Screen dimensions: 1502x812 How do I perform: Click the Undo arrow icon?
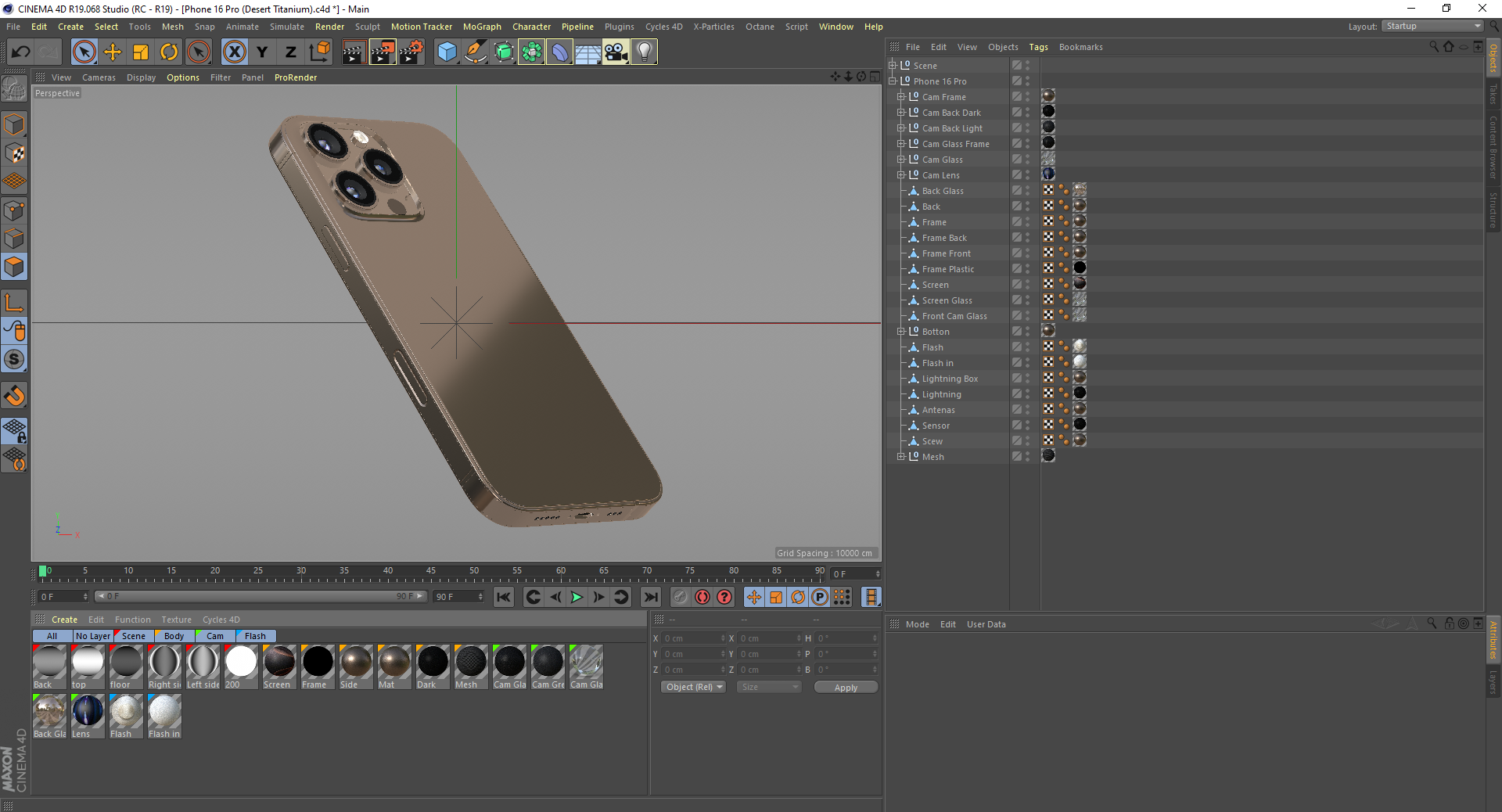21,52
